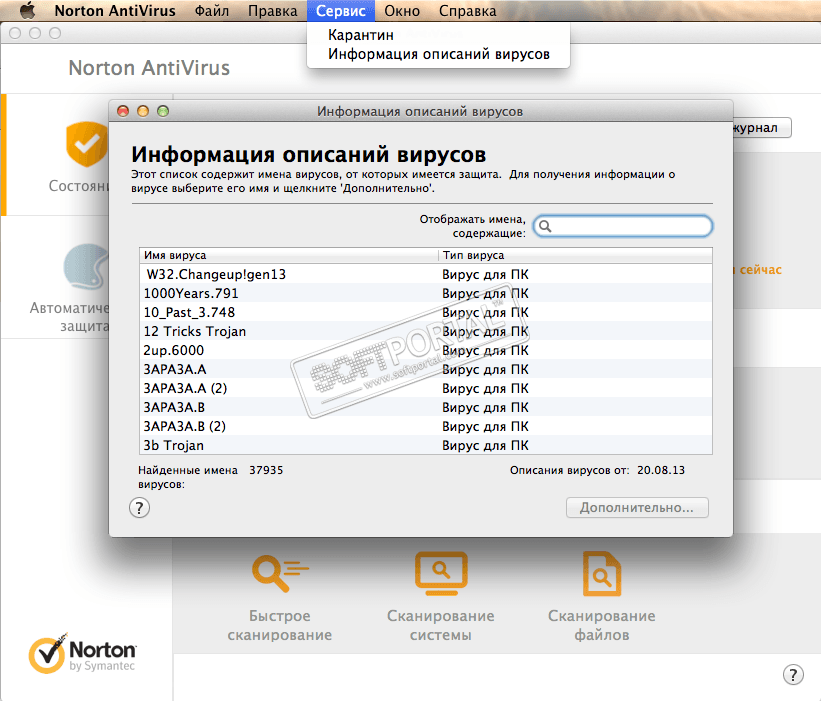Sort by the Имя вируса column header
Image resolution: width=821 pixels, height=701 pixels.
point(289,255)
